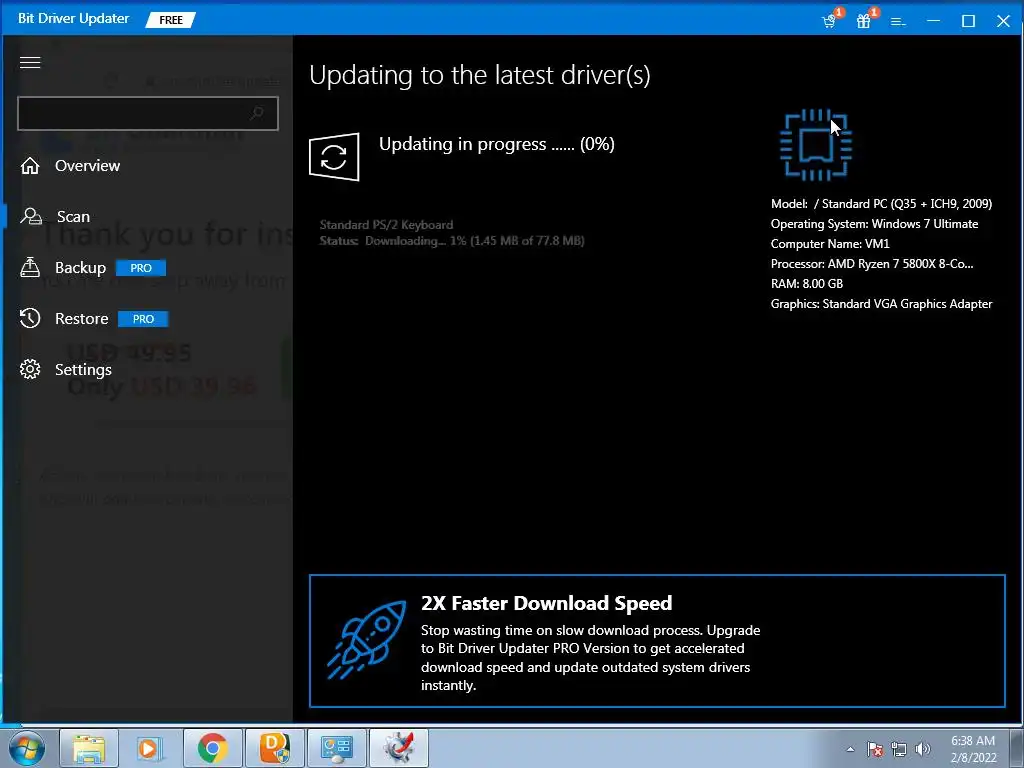Screen dimensions: 1024x768
Task: Click Bit Driver Updater taskbar icon
Action: click(x=399, y=748)
